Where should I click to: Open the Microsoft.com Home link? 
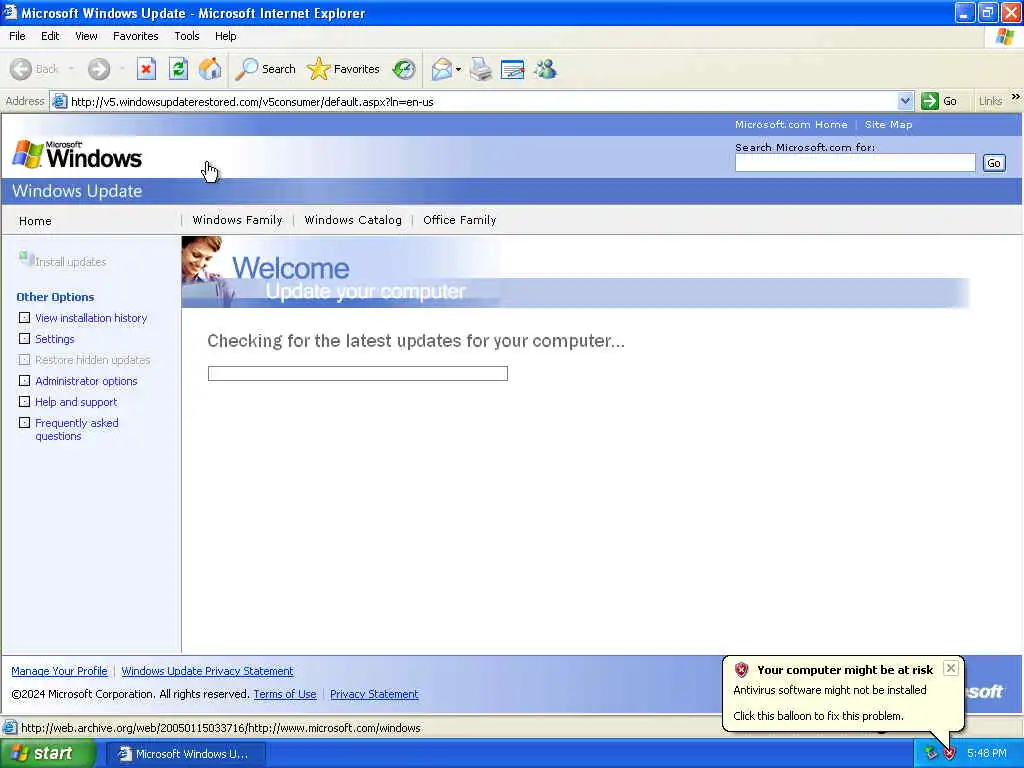click(x=791, y=124)
